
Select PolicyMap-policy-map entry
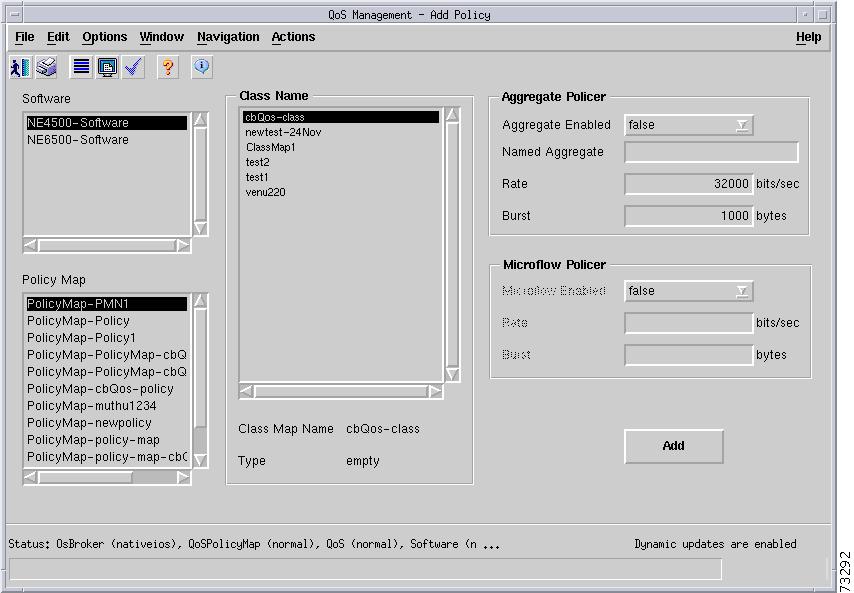pyautogui.click(x=107, y=440)
